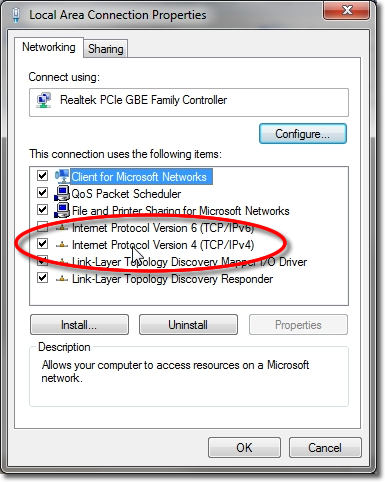The image size is (385, 482).
Task: Click the Client for Microsoft Networks icon
Action: tap(62, 176)
